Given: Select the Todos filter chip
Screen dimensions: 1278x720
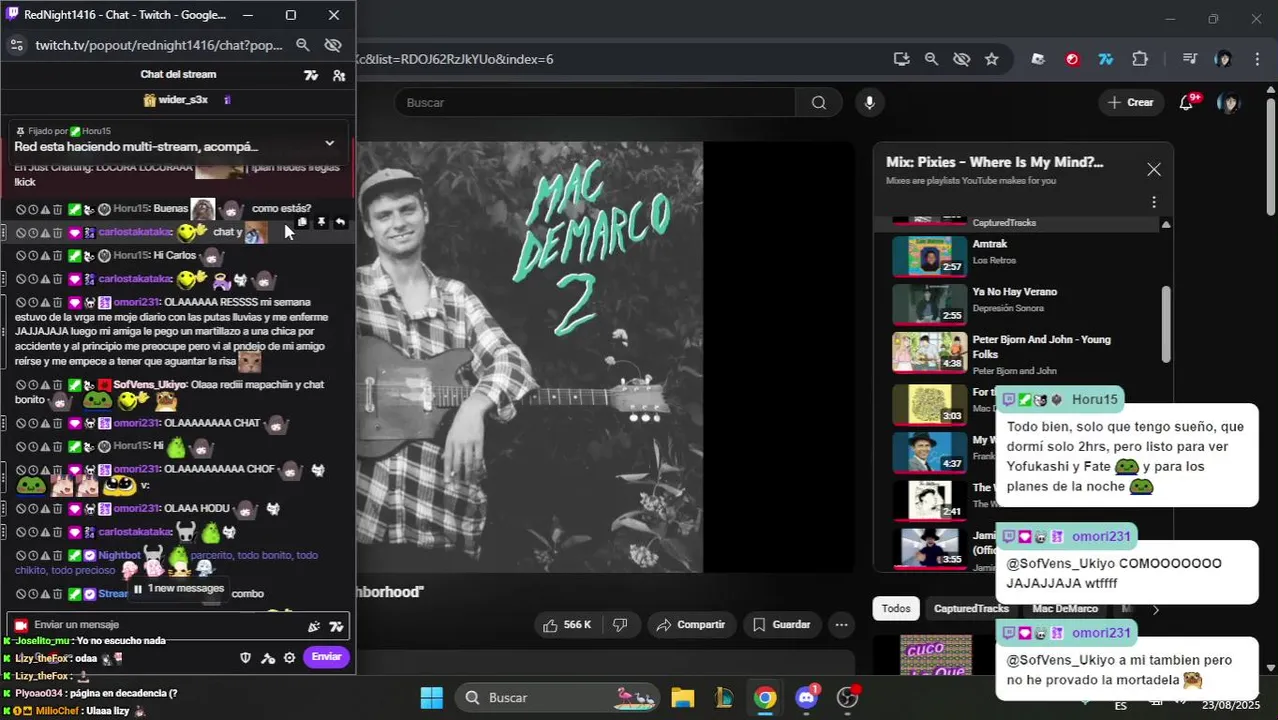Looking at the screenshot, I should point(896,609).
